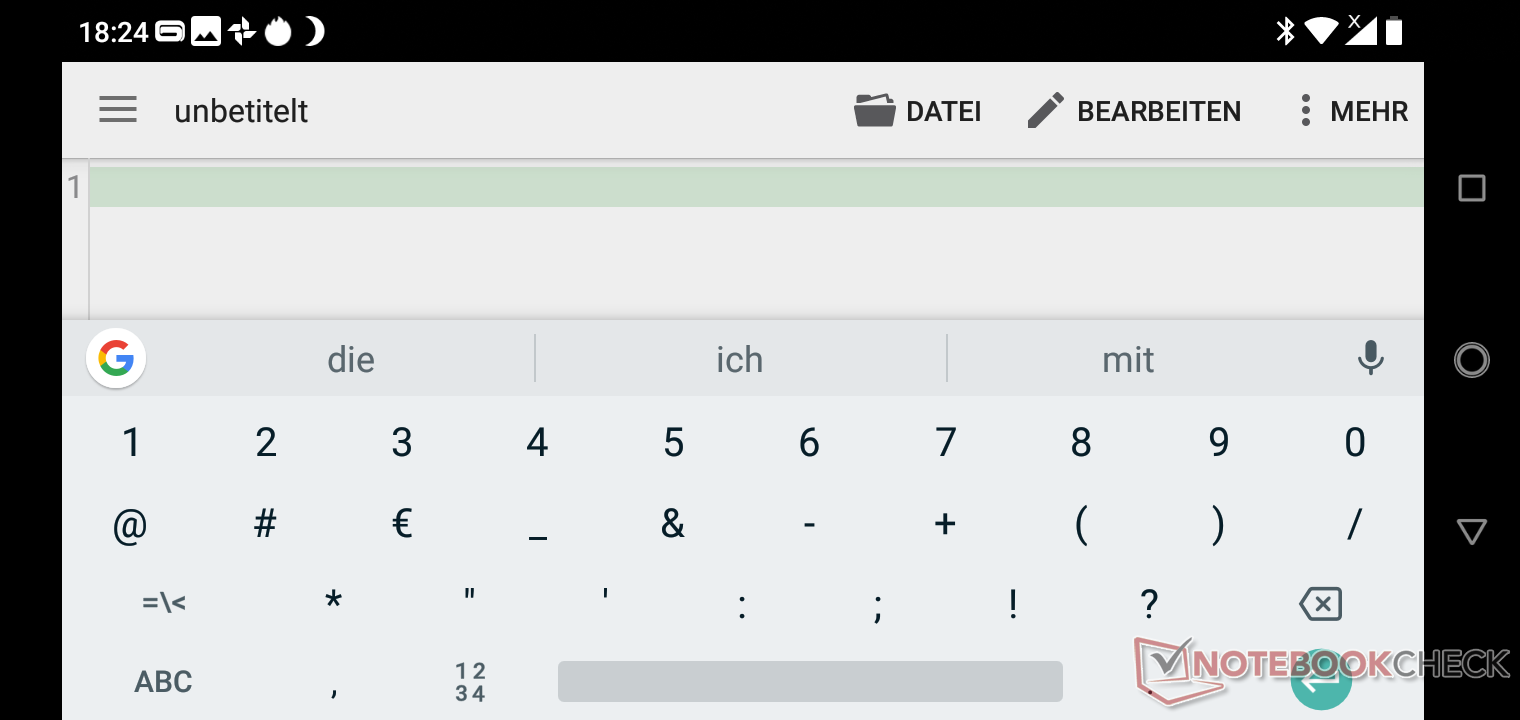The height and width of the screenshot is (720, 1520).
Task: Switch keyboard to ABC letters
Action: click(x=163, y=682)
